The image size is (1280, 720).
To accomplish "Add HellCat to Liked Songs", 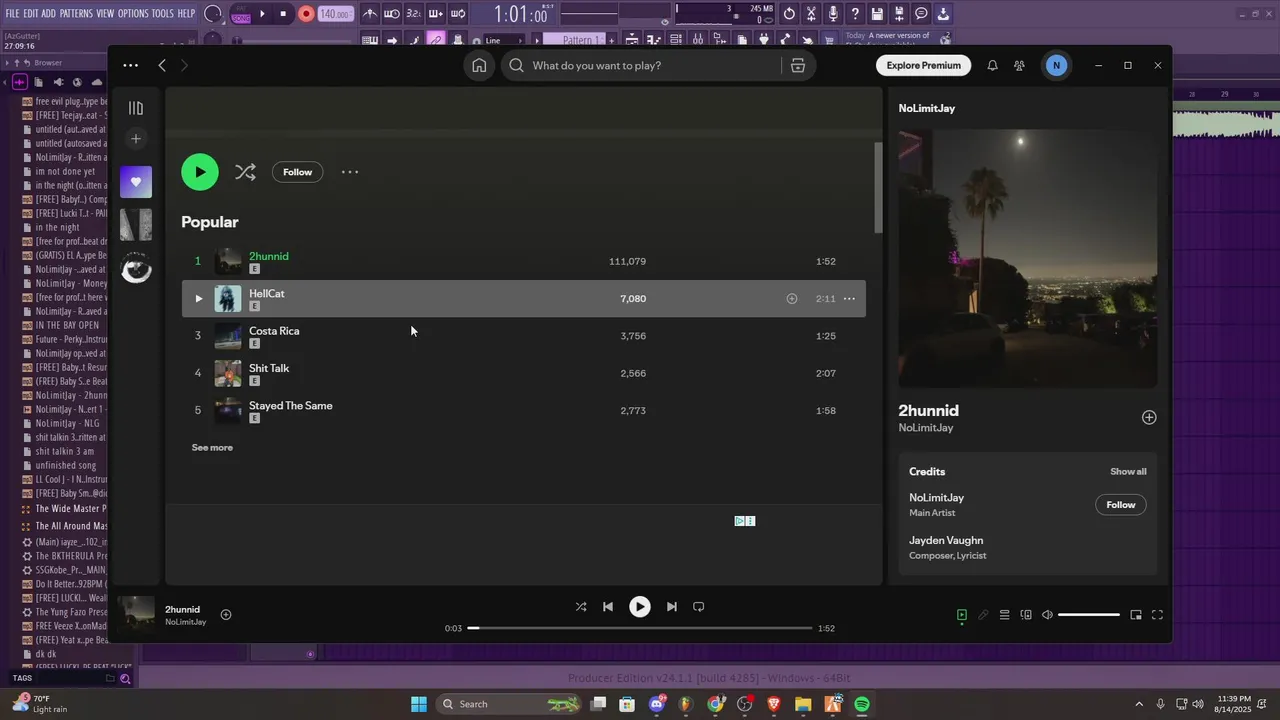I will coord(792,298).
